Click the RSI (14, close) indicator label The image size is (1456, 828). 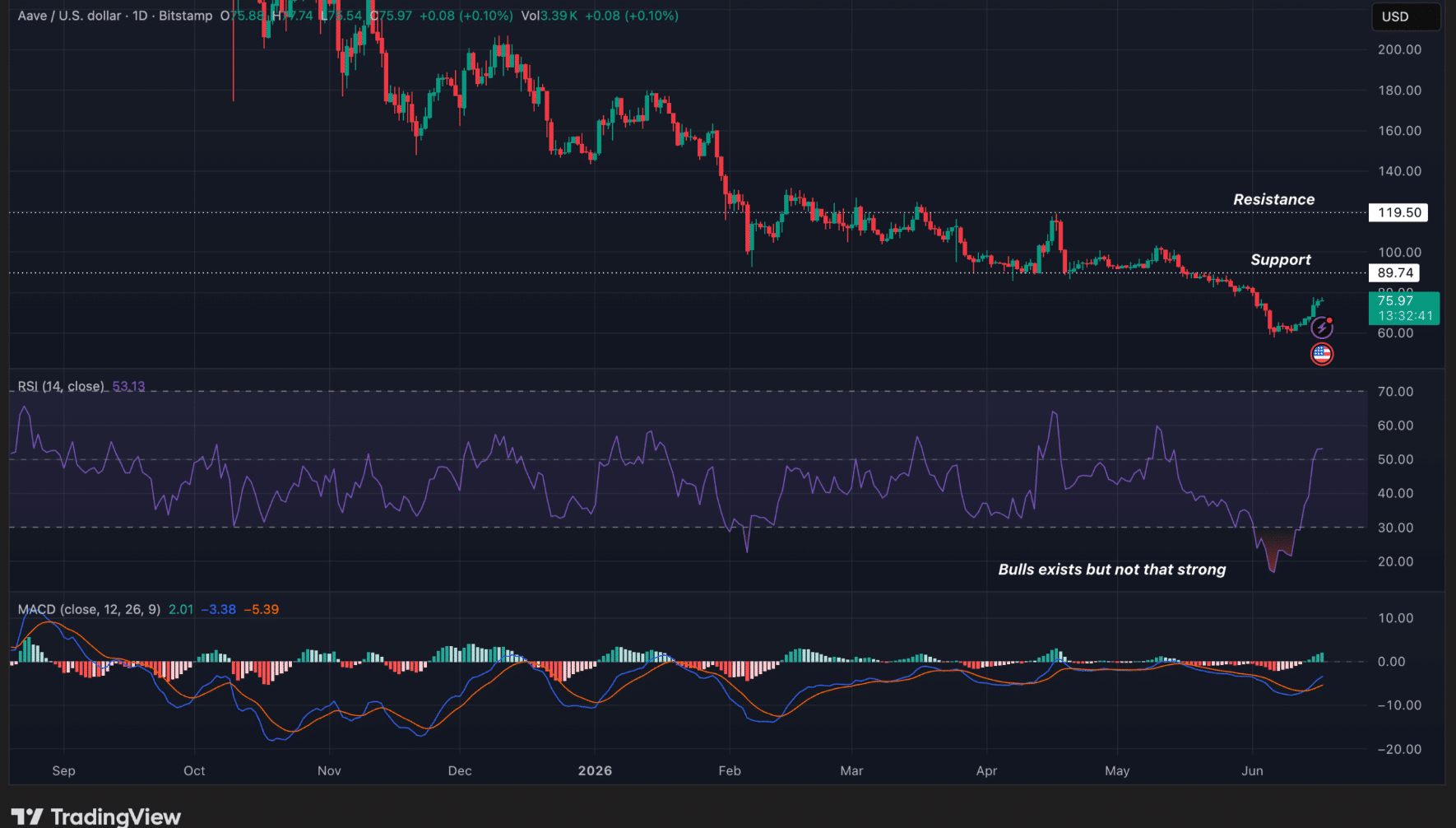pyautogui.click(x=61, y=387)
